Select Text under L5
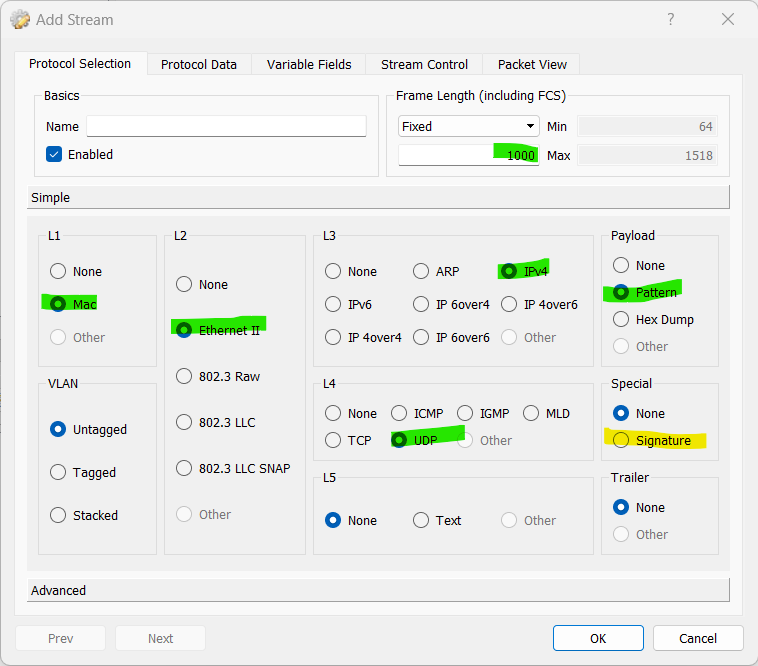Image resolution: width=758 pixels, height=666 pixels. [421, 520]
